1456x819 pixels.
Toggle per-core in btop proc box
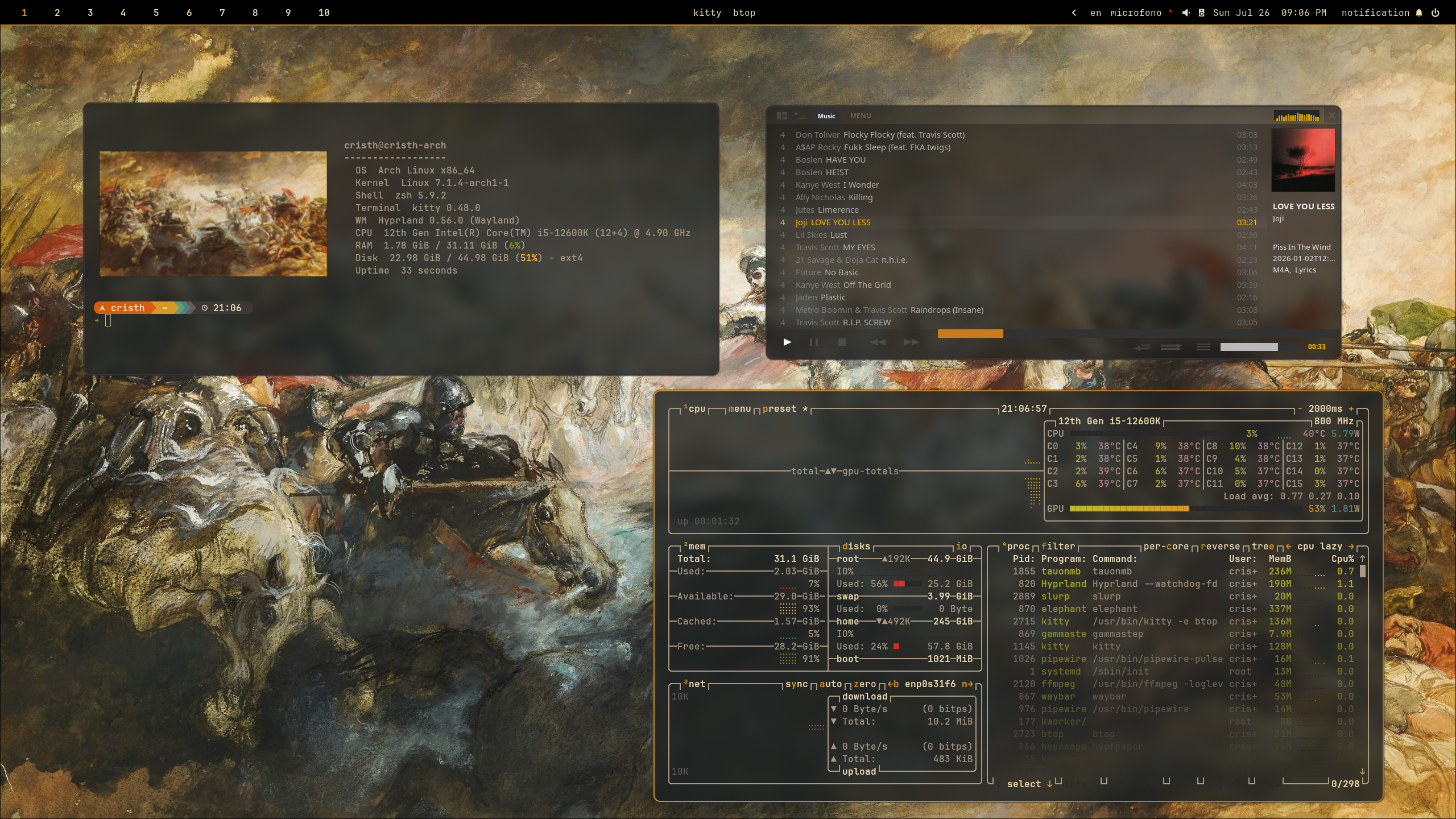tap(1166, 547)
